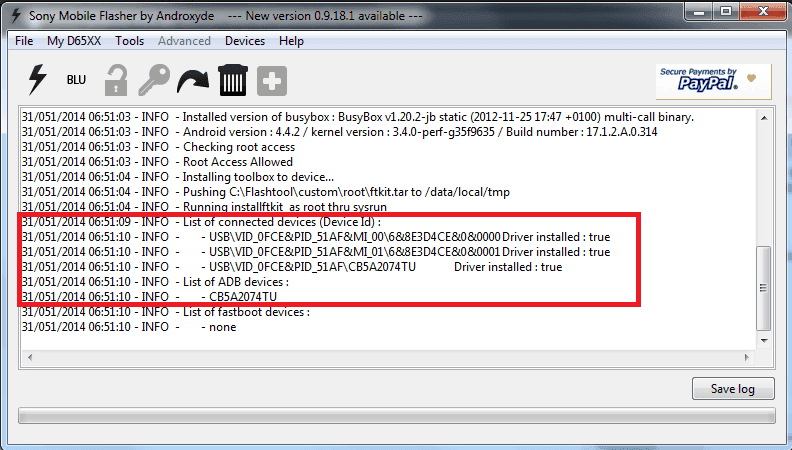Click the 'List of ADB devices' log line
The image size is (792, 450).
156,282
